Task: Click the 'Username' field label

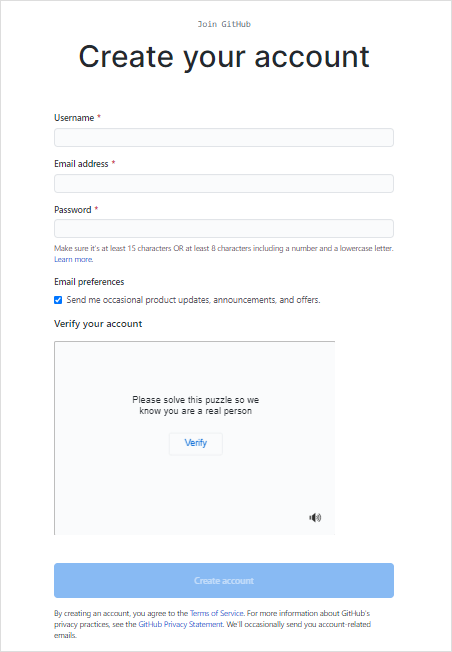Action: click(74, 118)
